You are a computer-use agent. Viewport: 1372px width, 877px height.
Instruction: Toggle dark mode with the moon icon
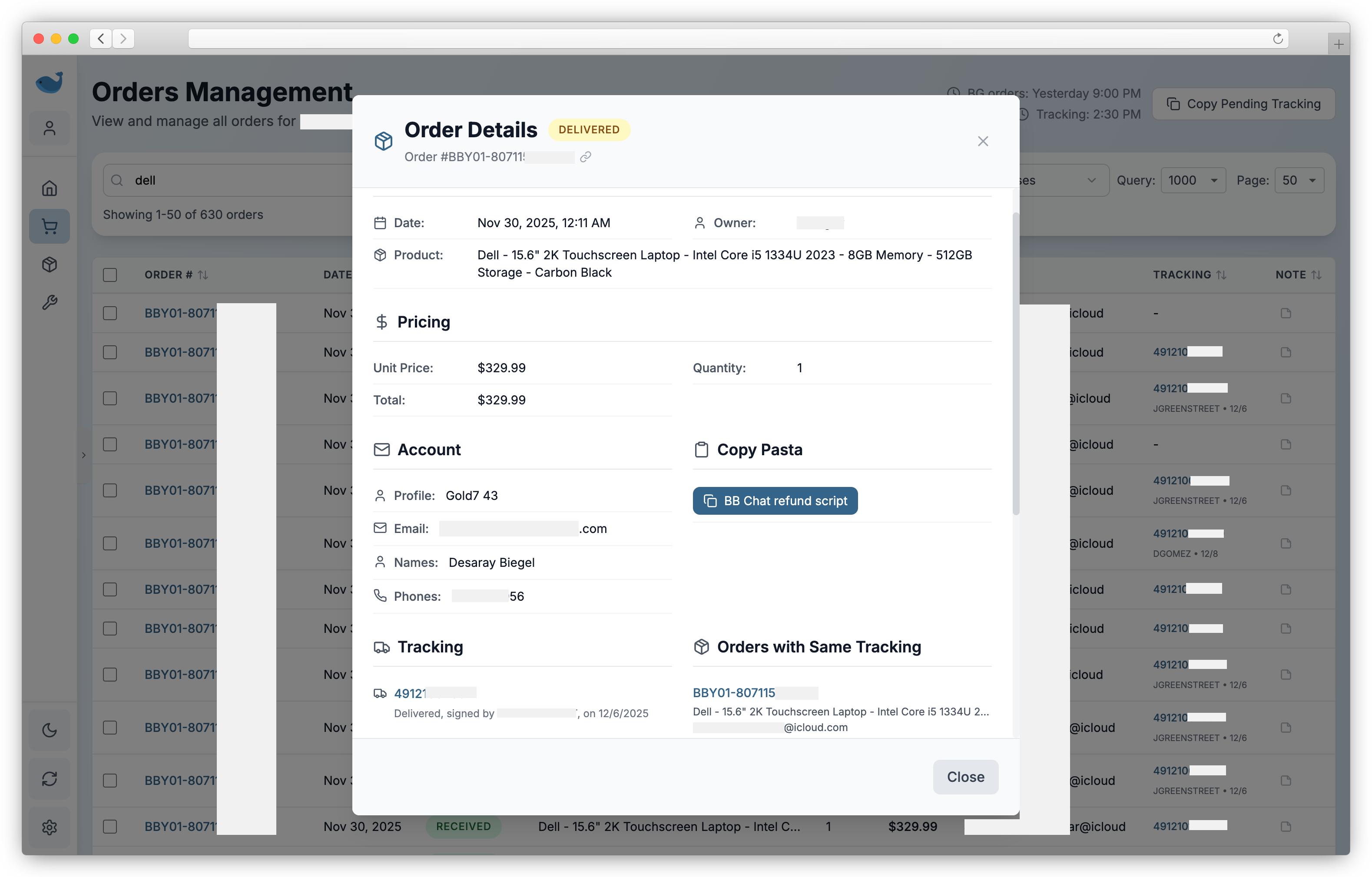(50, 729)
